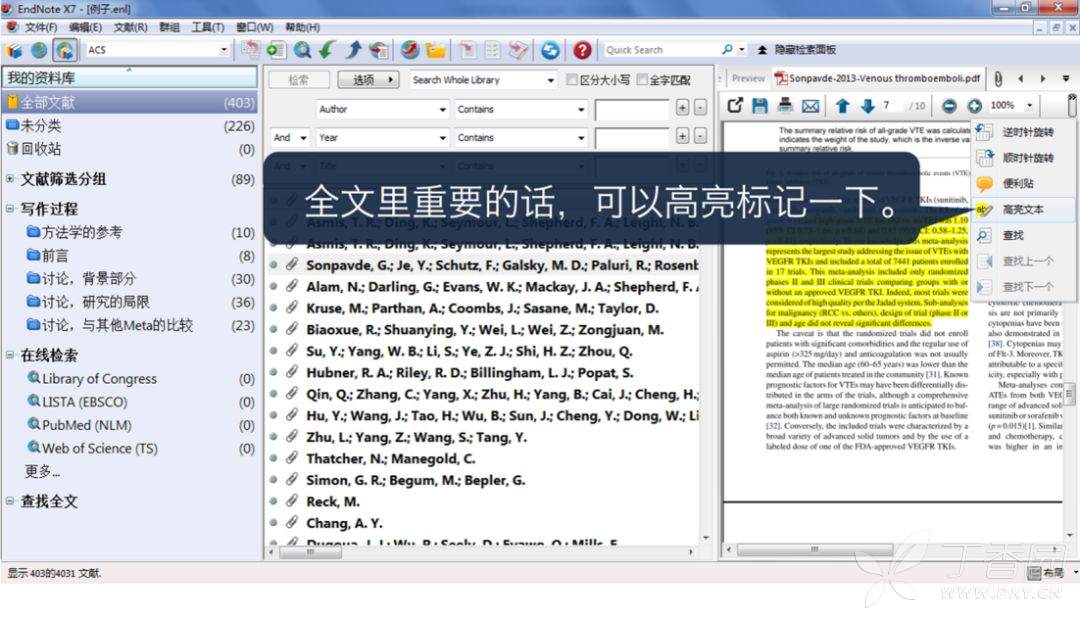This screenshot has height=619, width=1080.
Task: Open the 窗口(W) menu
Action: click(254, 28)
